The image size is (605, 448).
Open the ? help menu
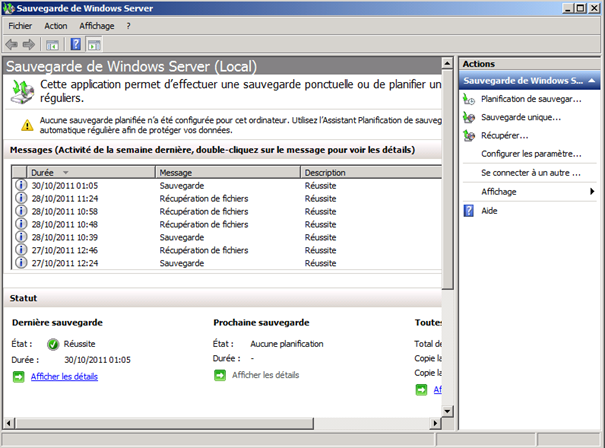[128, 26]
